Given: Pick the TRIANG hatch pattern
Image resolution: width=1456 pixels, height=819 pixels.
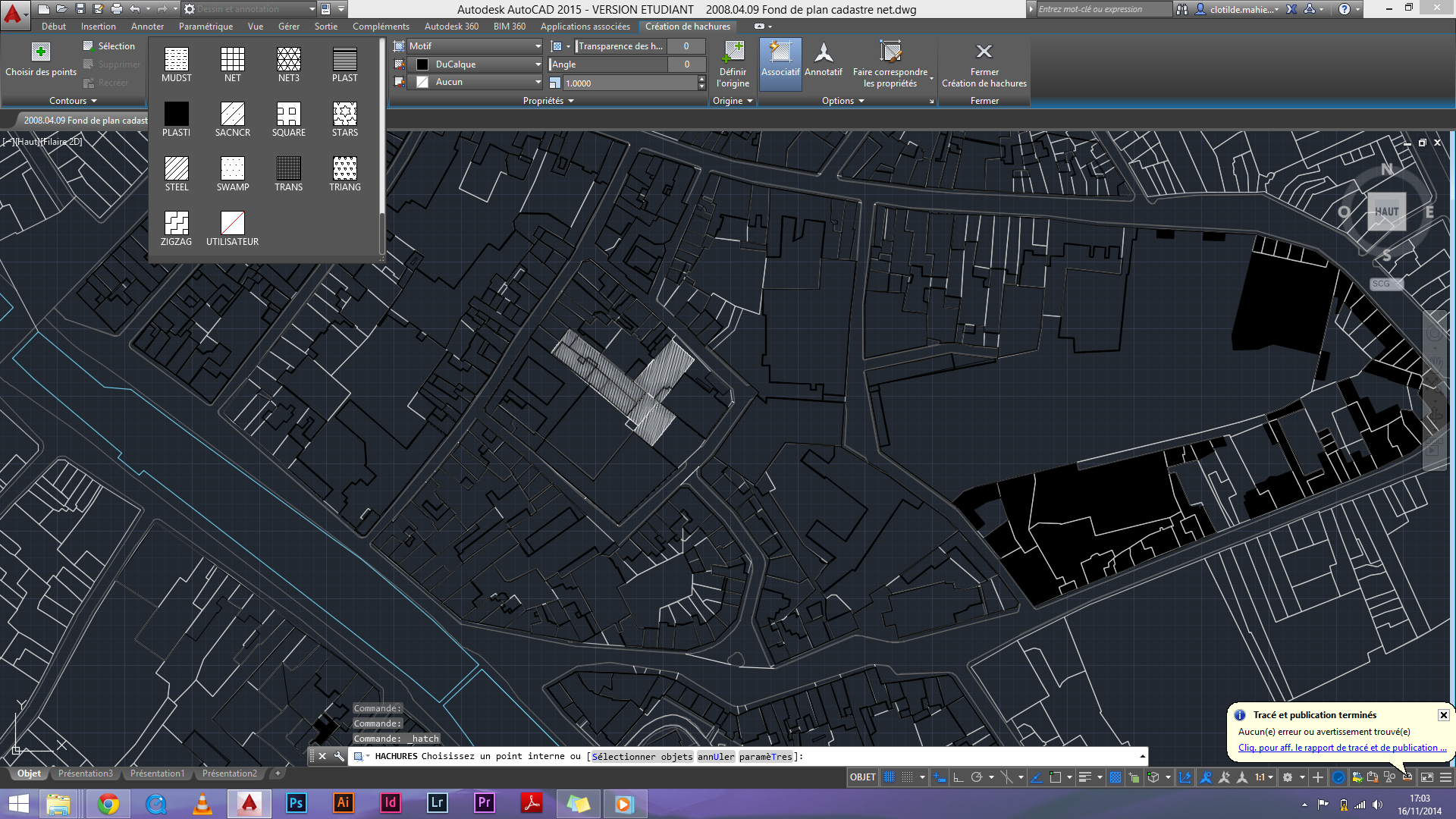Looking at the screenshot, I should click(344, 174).
